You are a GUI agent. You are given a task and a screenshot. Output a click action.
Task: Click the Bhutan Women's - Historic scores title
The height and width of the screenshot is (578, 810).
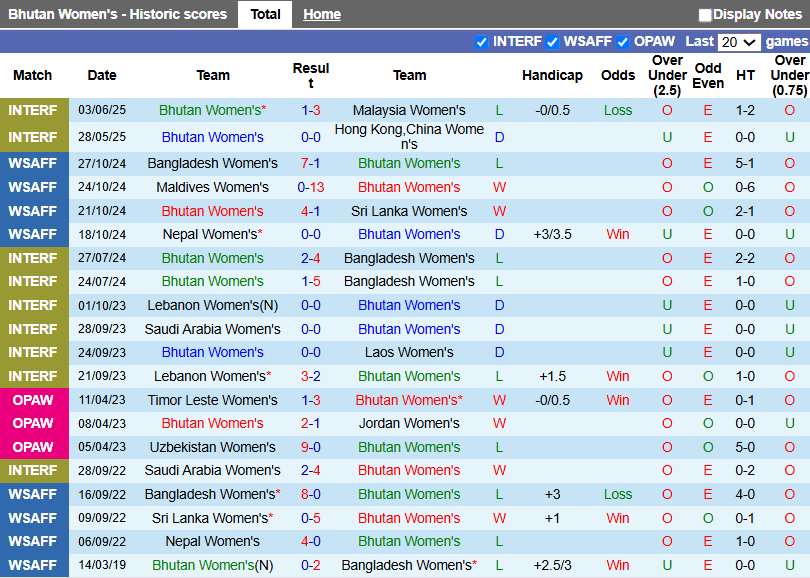pyautogui.click(x=117, y=14)
